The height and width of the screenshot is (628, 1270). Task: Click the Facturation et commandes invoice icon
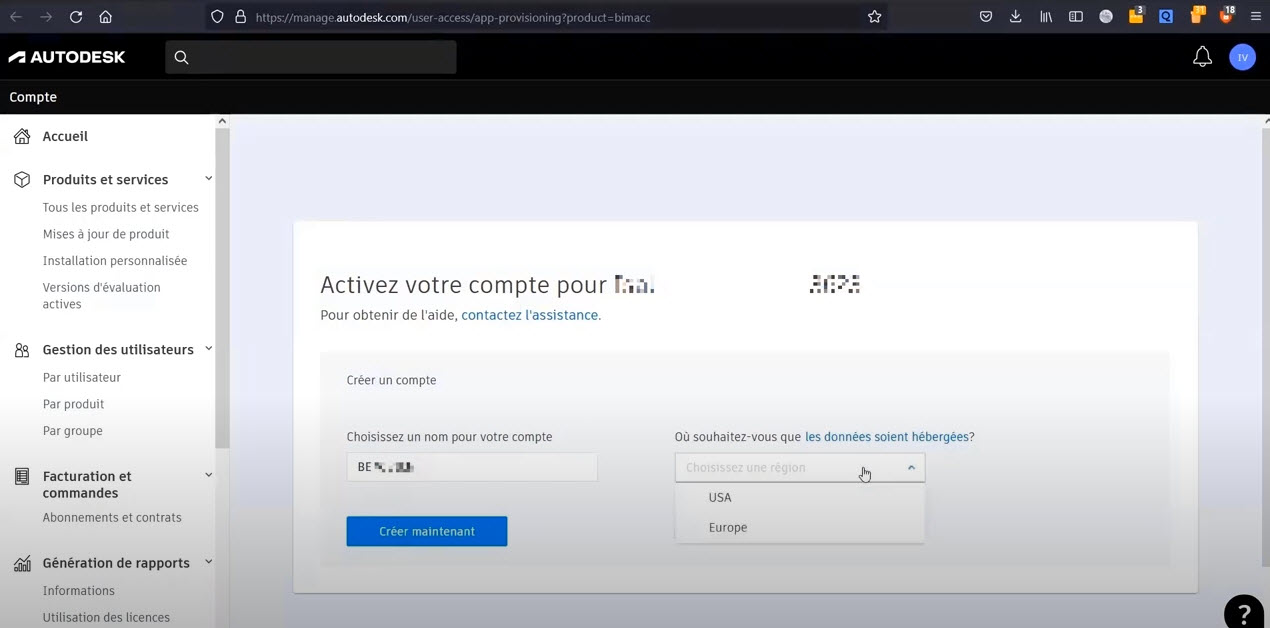[21, 477]
